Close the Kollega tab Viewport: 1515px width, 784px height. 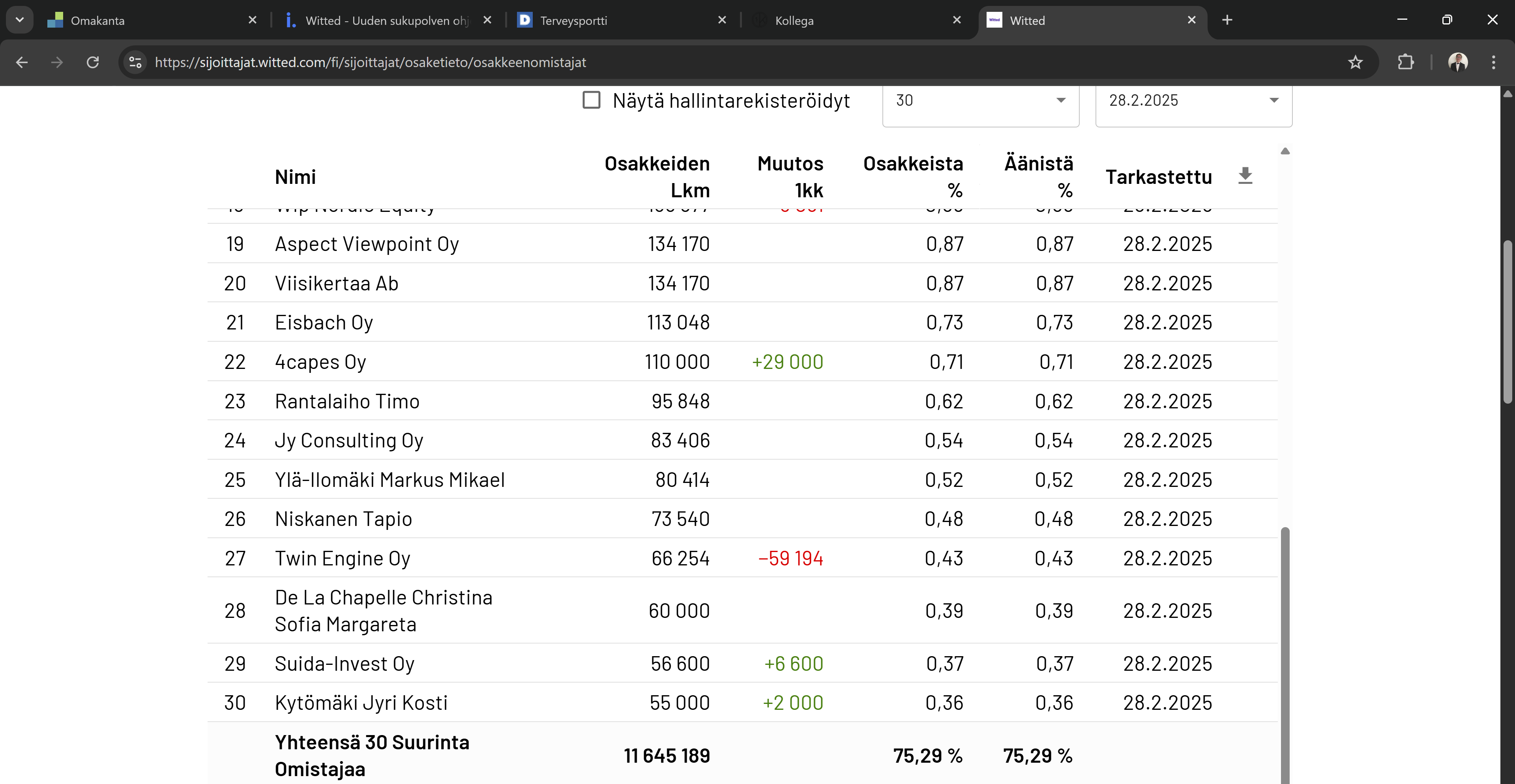957,20
